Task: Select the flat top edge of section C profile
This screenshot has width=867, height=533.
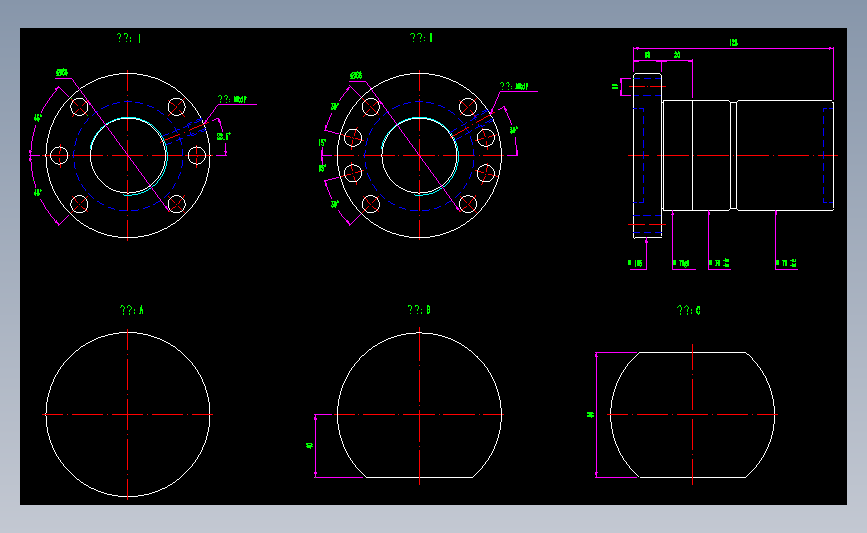Action: click(x=692, y=352)
